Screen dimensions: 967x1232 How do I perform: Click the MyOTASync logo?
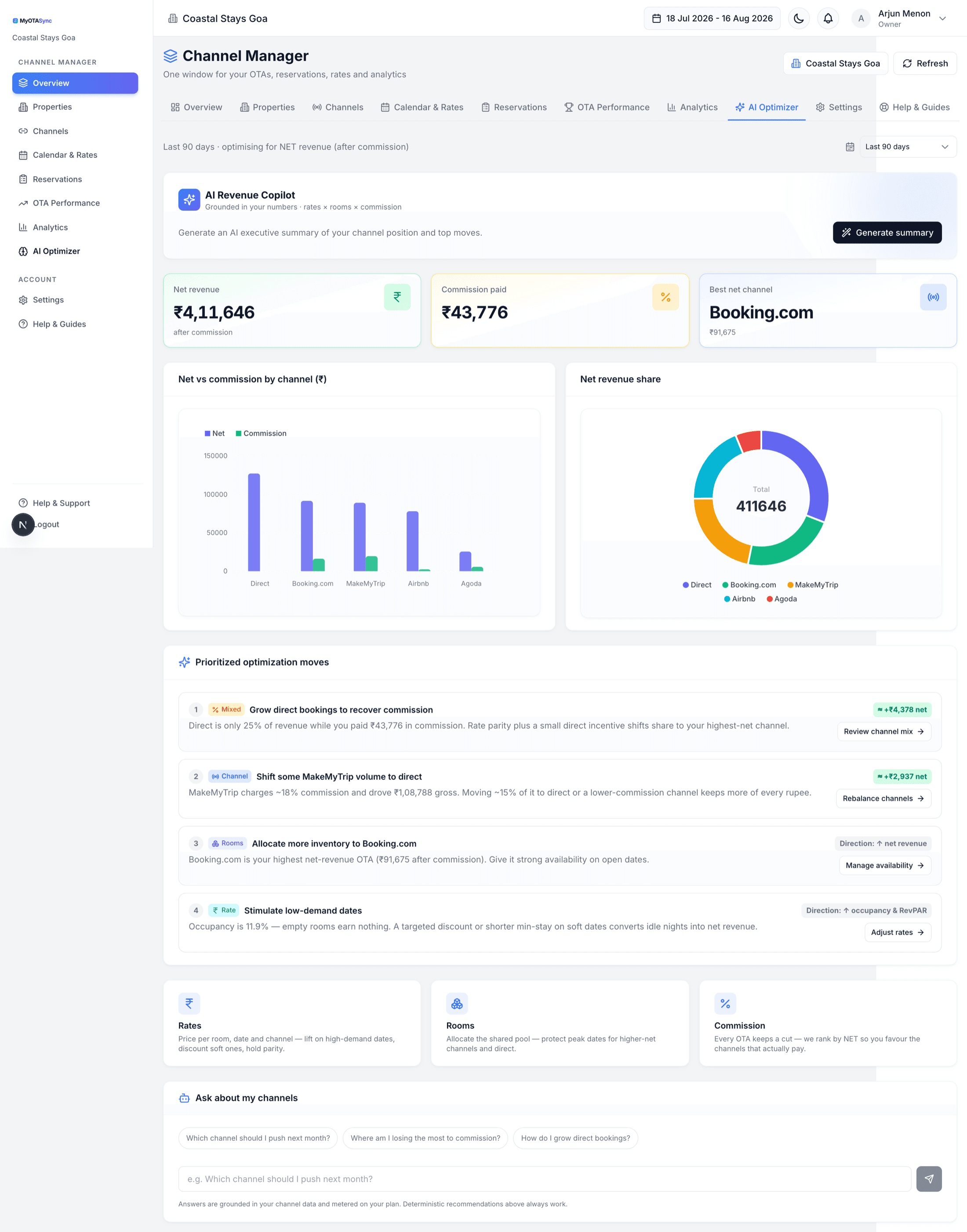coord(32,20)
